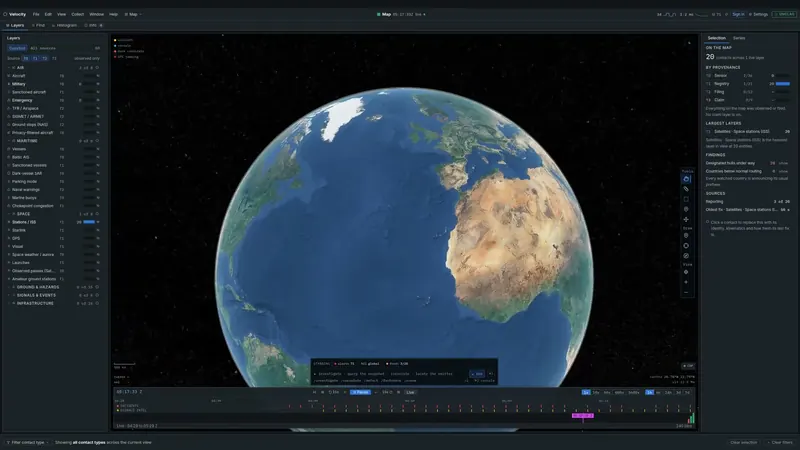
Task: Toggle AIR group visibility eye icon
Action: pyautogui.click(x=97, y=67)
